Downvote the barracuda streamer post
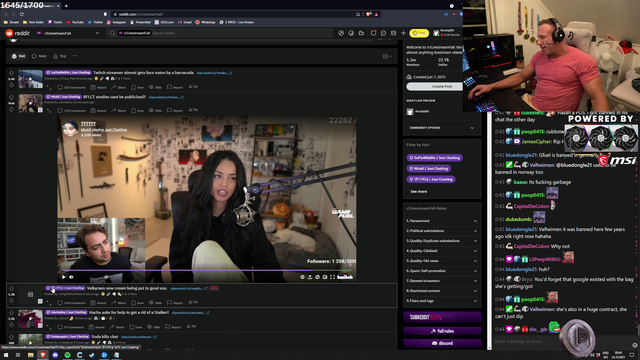 [x=11, y=85]
